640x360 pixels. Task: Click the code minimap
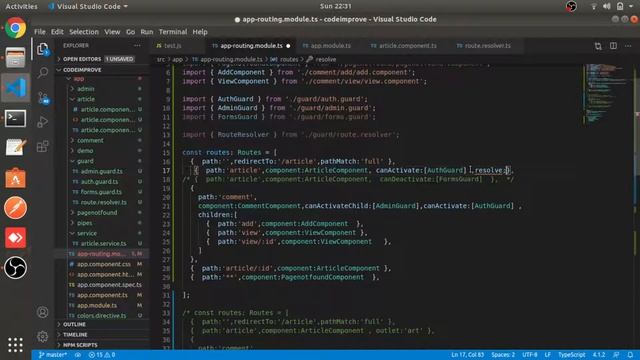click(607, 94)
